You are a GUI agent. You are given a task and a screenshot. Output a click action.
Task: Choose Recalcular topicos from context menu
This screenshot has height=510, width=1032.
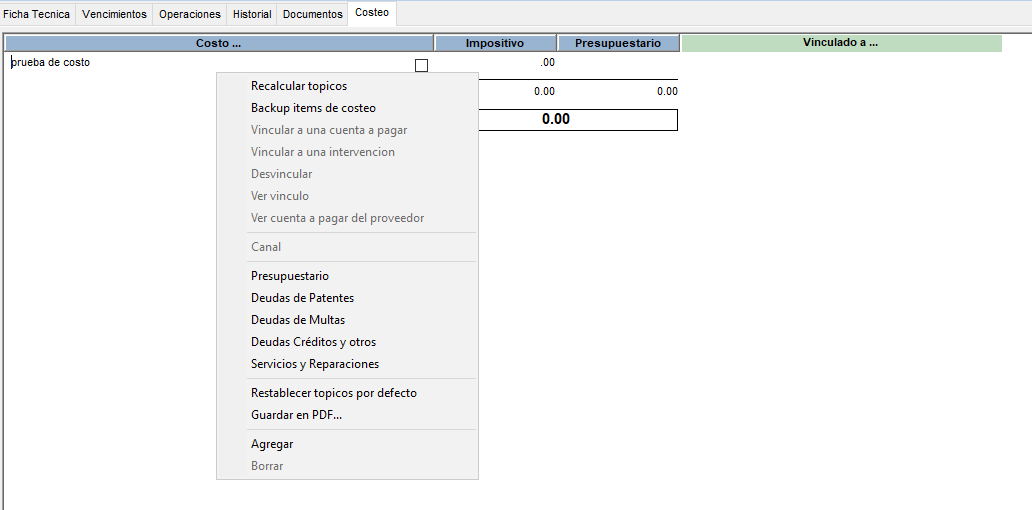point(299,86)
